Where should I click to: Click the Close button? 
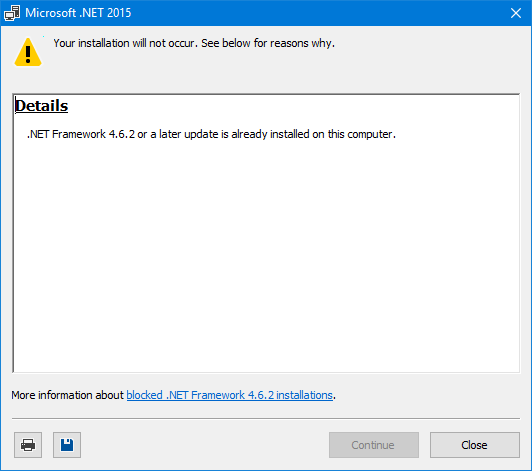click(x=475, y=445)
